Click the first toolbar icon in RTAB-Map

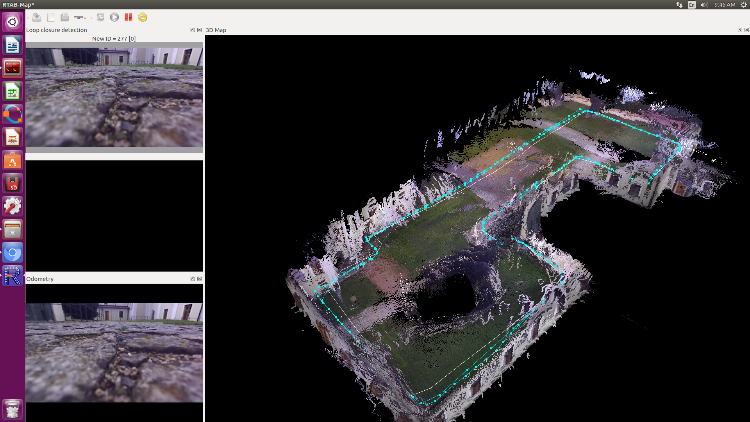37,17
